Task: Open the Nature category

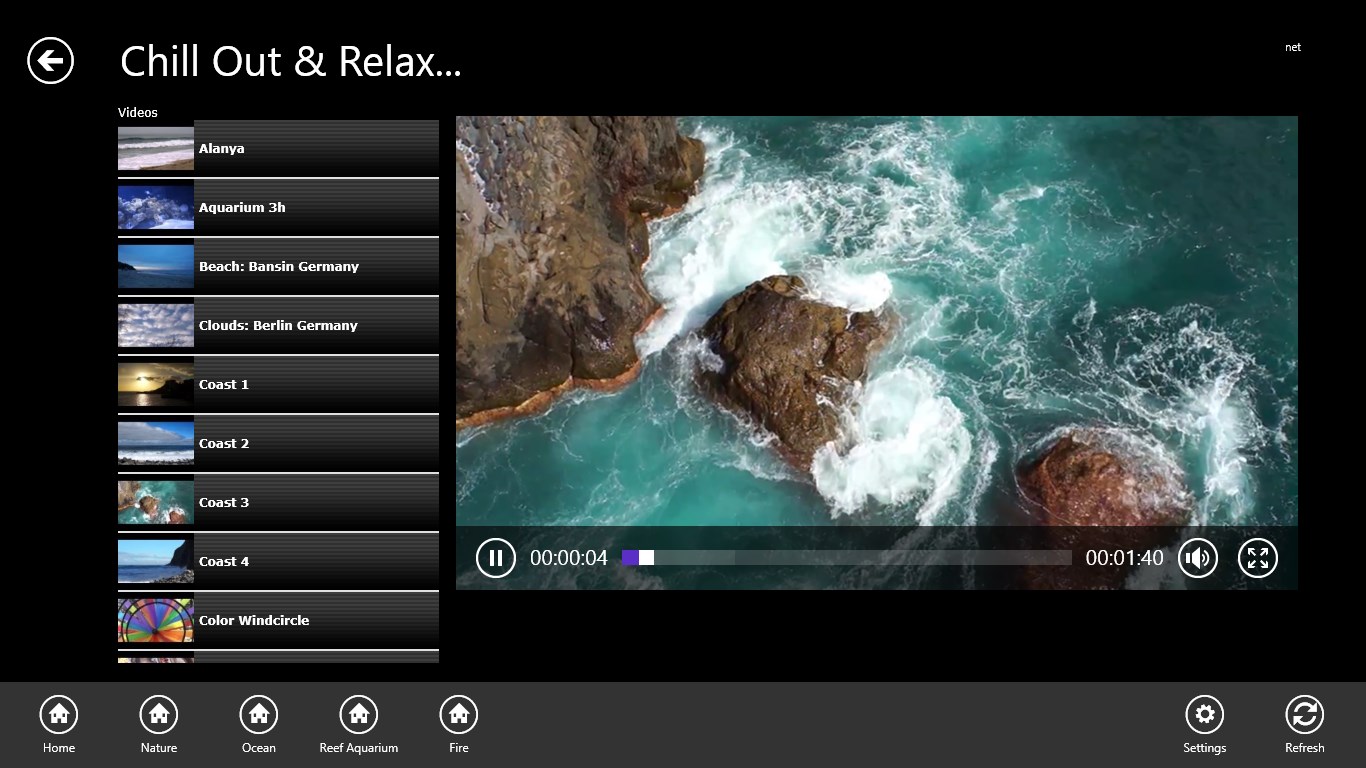Action: 159,715
